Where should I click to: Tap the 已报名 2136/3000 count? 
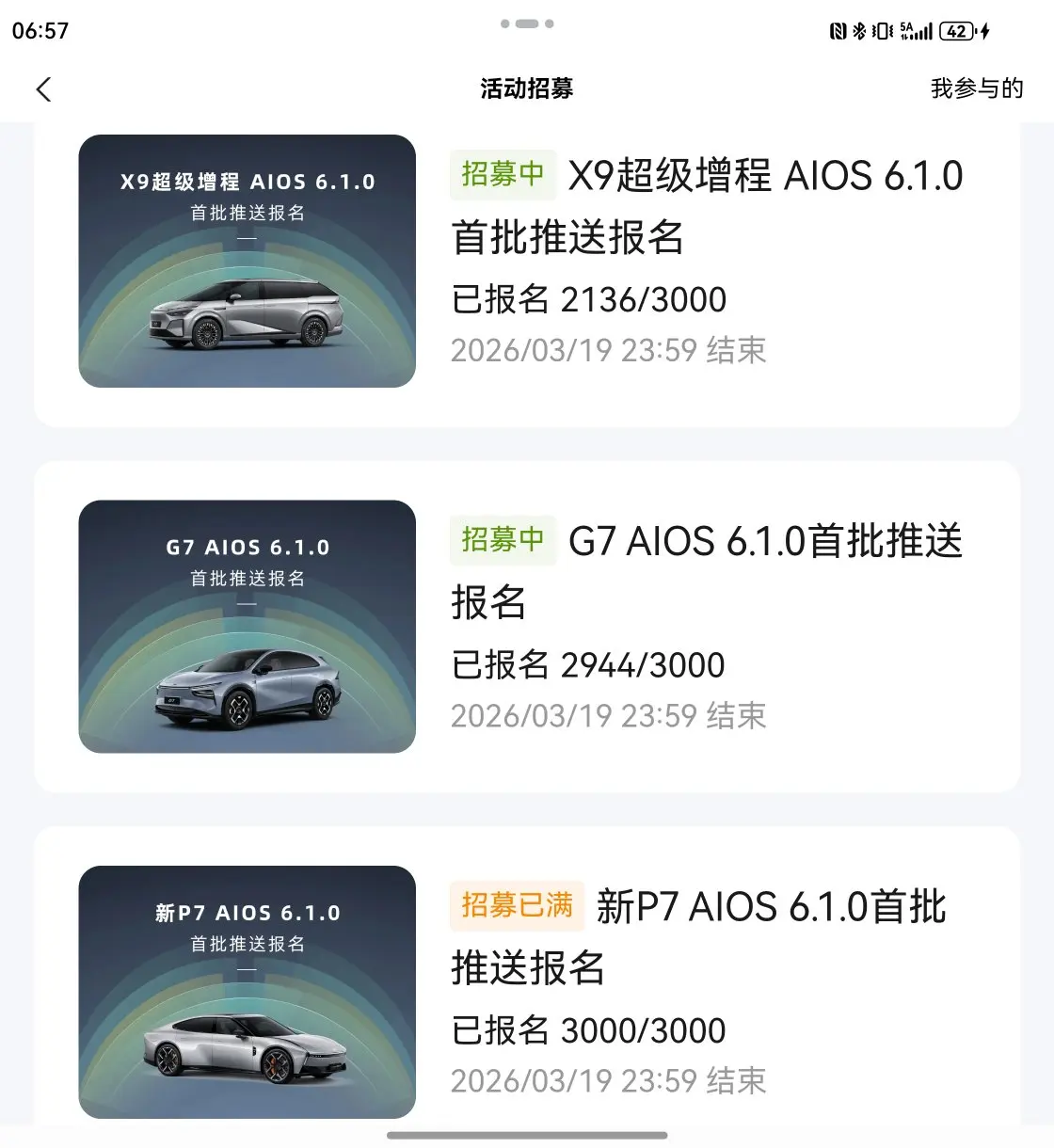(x=589, y=300)
